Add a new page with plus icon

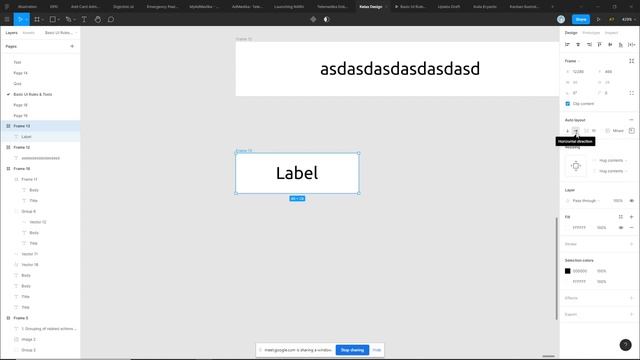[72, 46]
